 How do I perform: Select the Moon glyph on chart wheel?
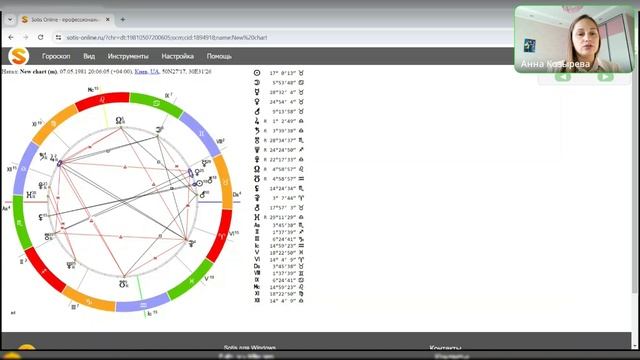tap(159, 130)
